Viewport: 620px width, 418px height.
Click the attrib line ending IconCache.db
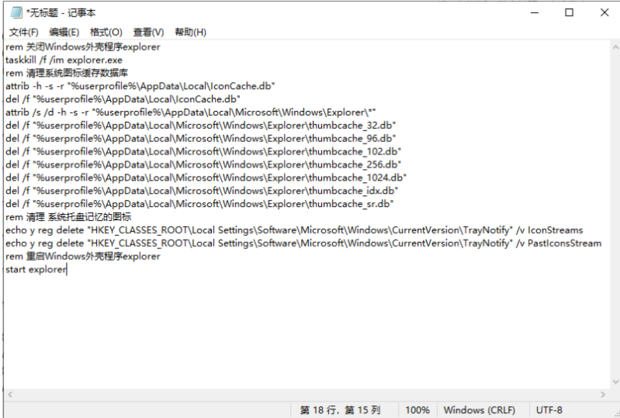[140, 86]
